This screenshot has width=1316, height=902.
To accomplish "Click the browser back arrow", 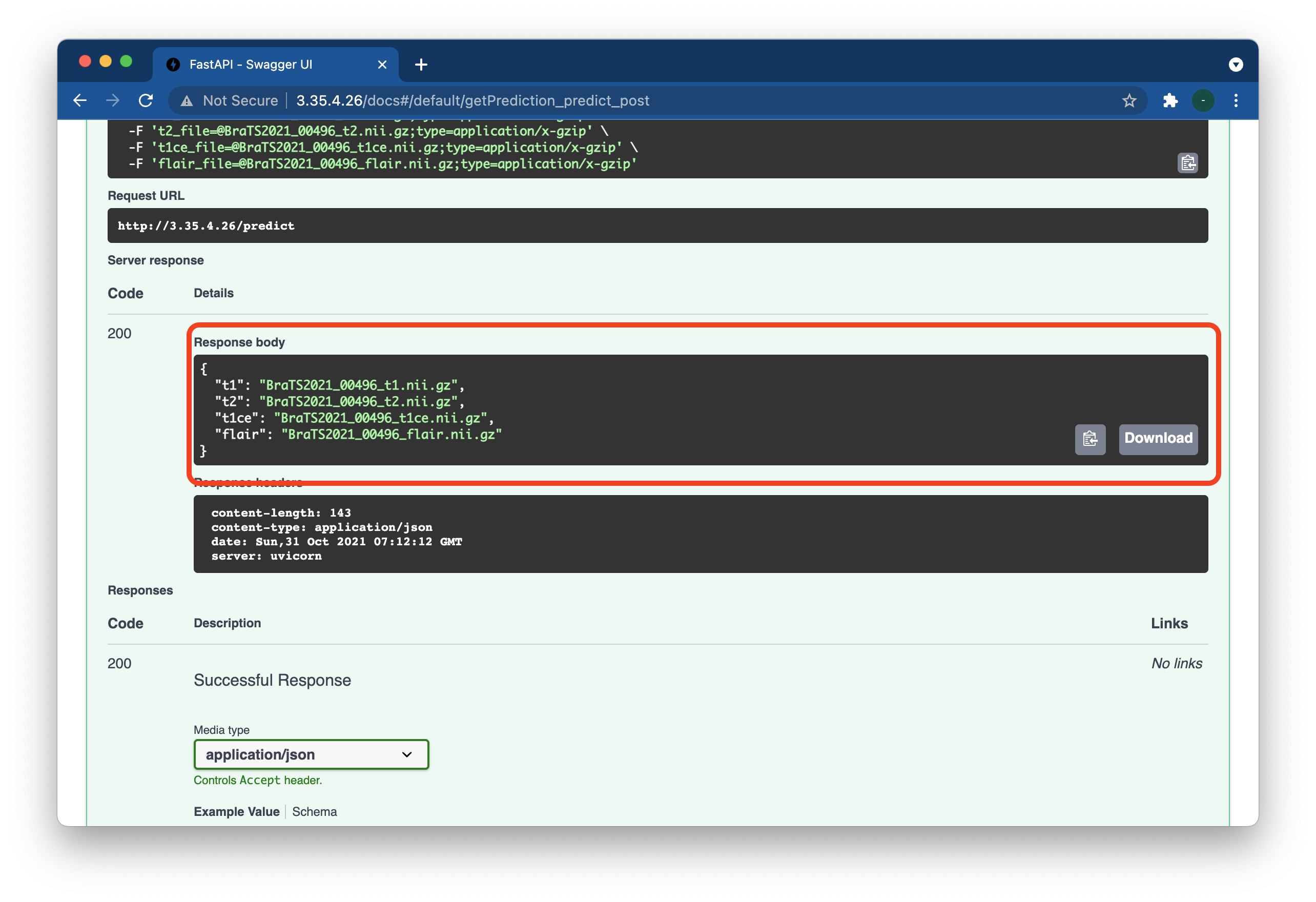I will [x=80, y=101].
